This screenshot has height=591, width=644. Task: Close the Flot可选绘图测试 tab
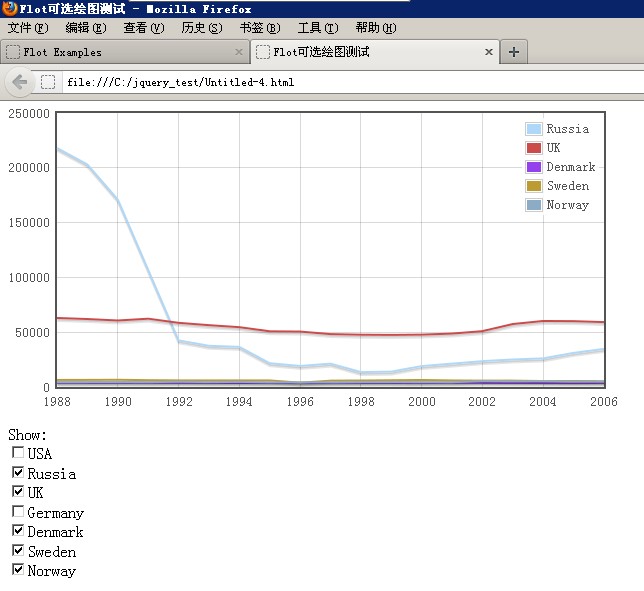coord(488,52)
